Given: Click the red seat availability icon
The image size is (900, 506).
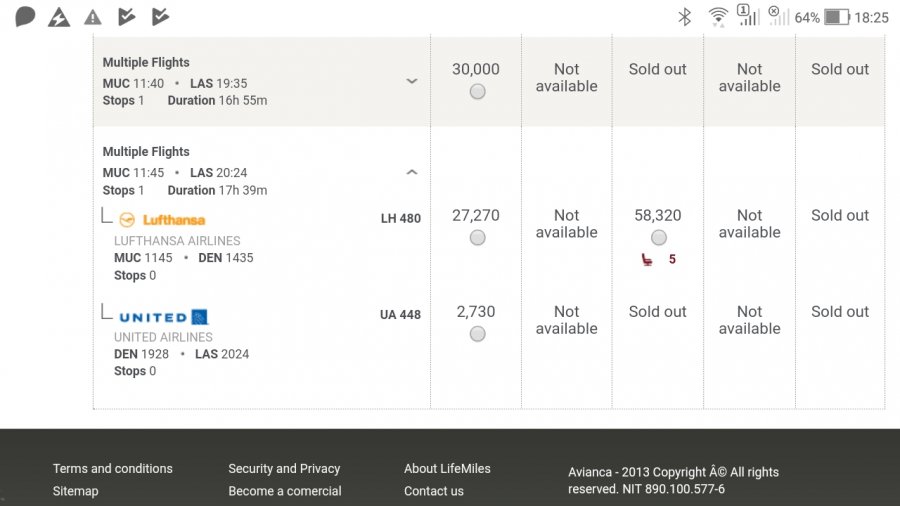Looking at the screenshot, I should pos(648,260).
